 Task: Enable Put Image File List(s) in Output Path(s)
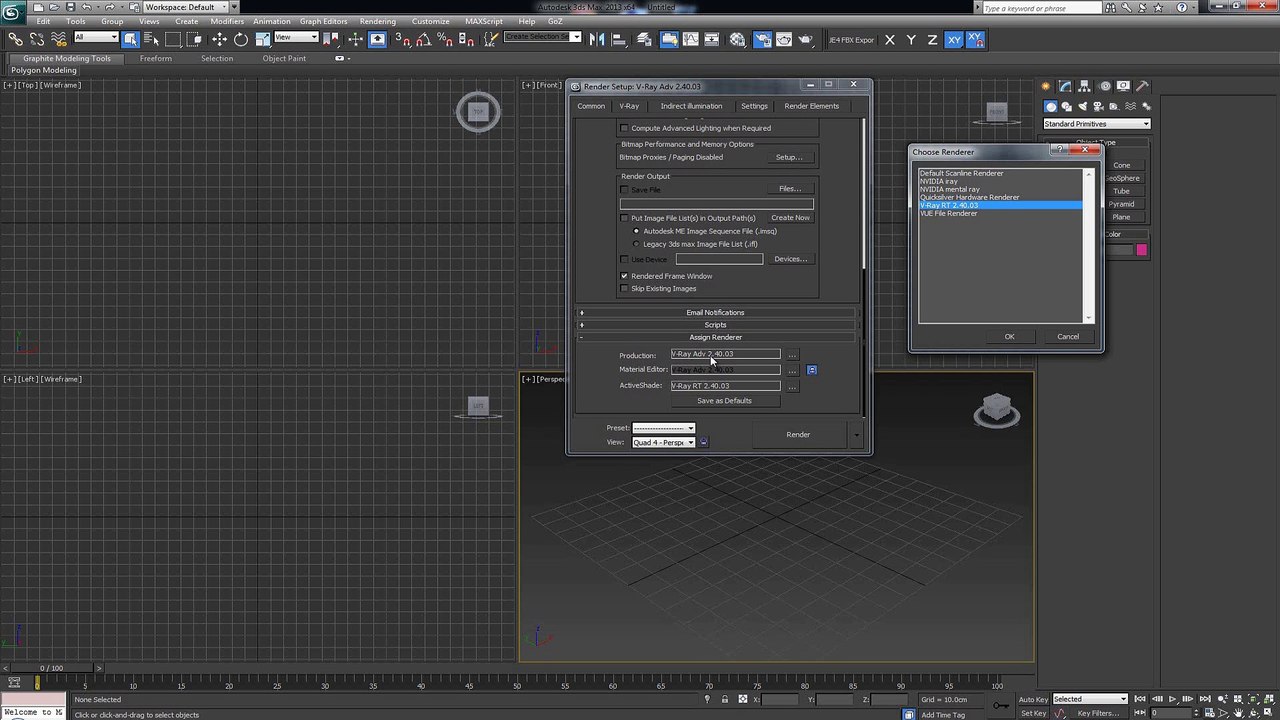pos(625,218)
